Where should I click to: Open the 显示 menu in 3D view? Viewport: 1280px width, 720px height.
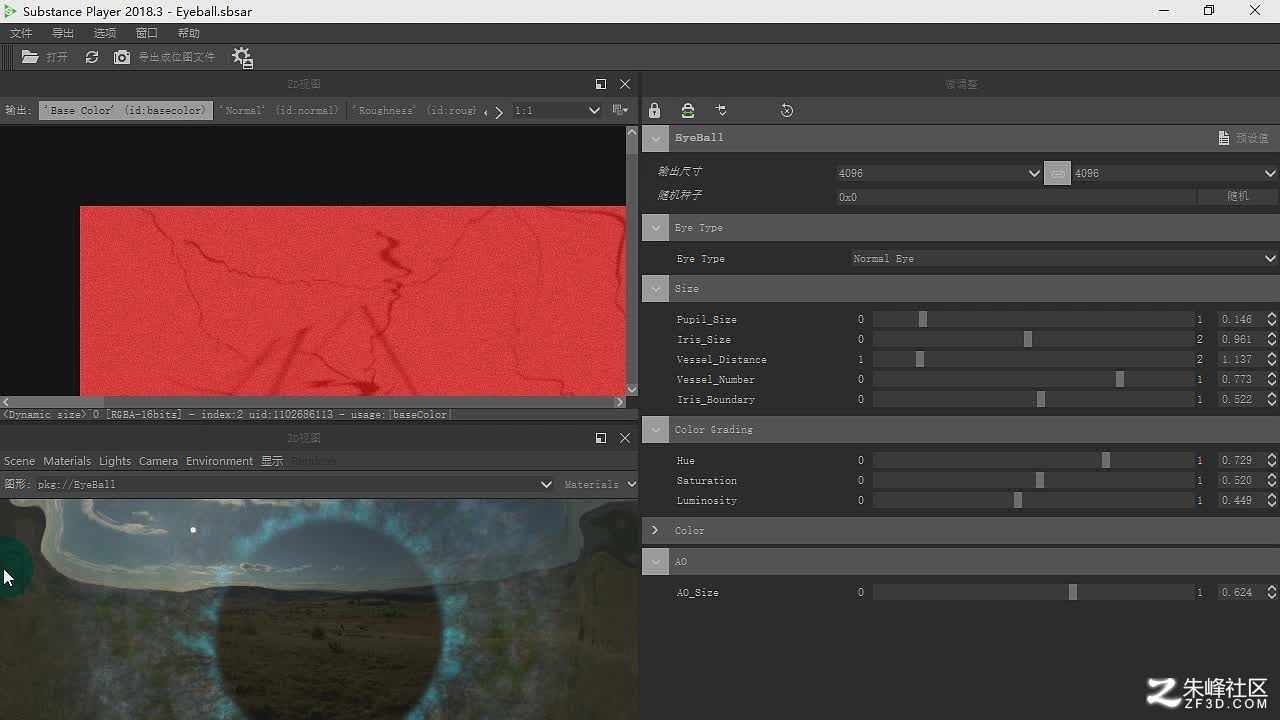point(272,461)
